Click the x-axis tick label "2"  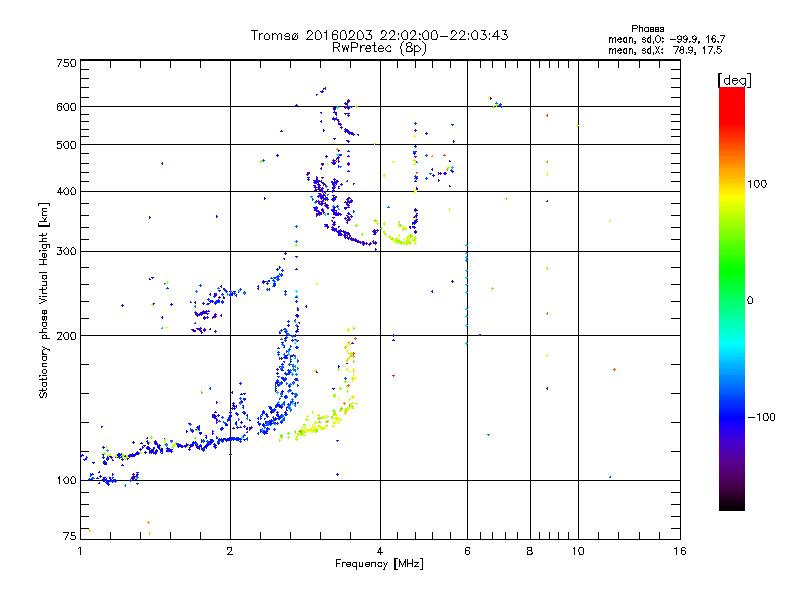point(230,551)
